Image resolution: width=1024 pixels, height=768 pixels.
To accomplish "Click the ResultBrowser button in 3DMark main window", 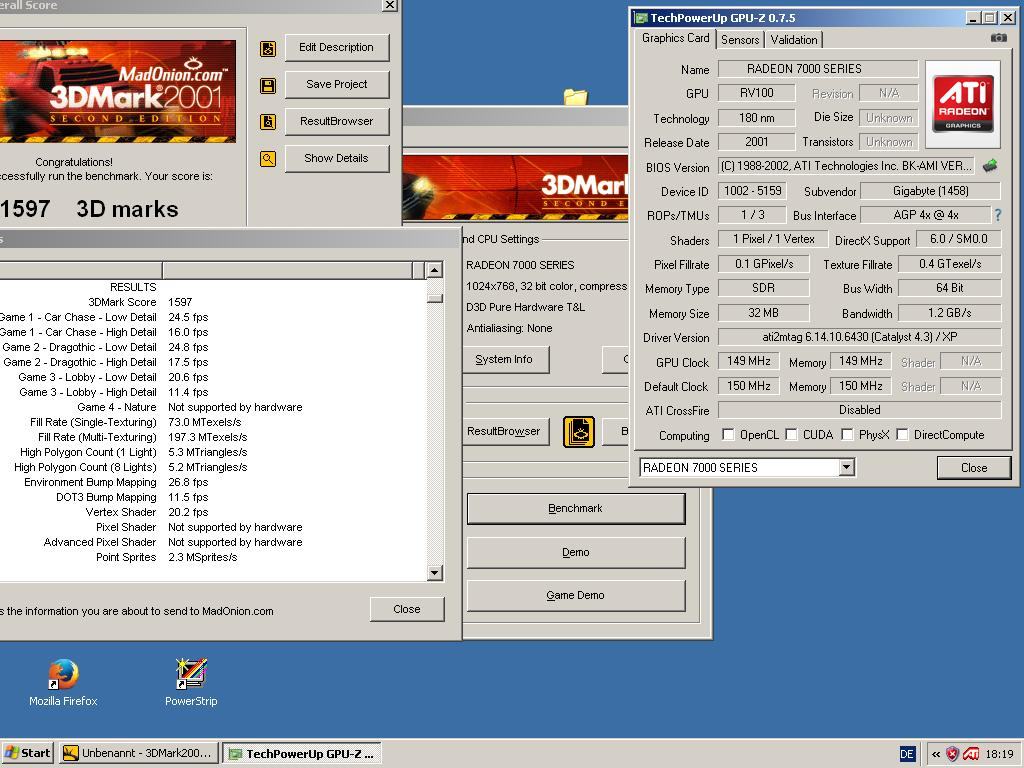I will [504, 432].
